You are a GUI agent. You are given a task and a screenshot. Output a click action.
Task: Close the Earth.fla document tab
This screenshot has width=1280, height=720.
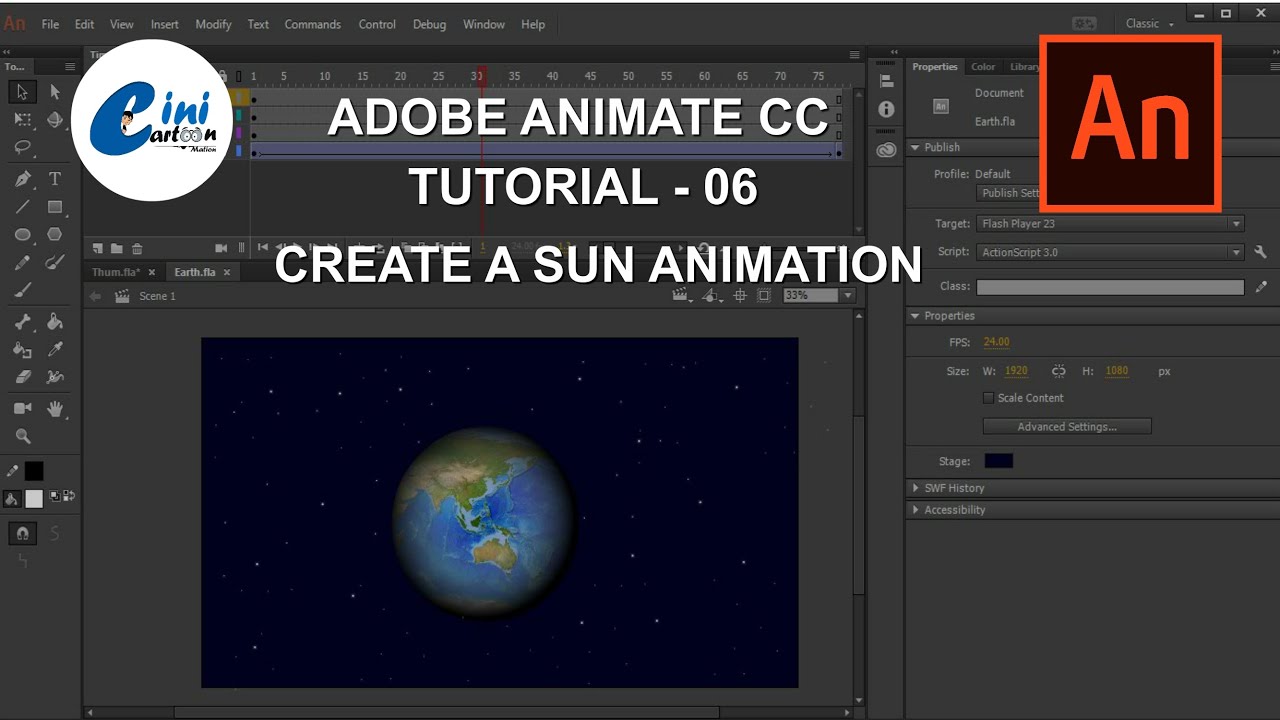[227, 272]
